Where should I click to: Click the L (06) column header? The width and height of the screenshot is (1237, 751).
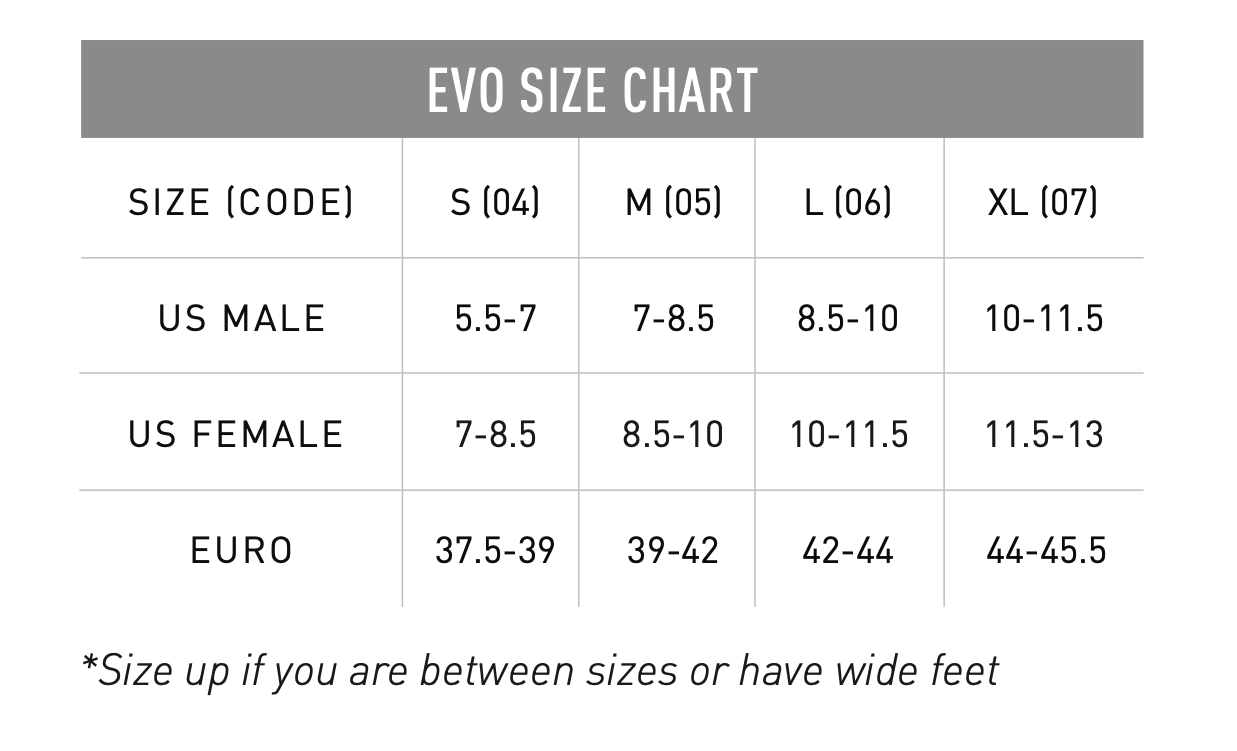(x=848, y=203)
